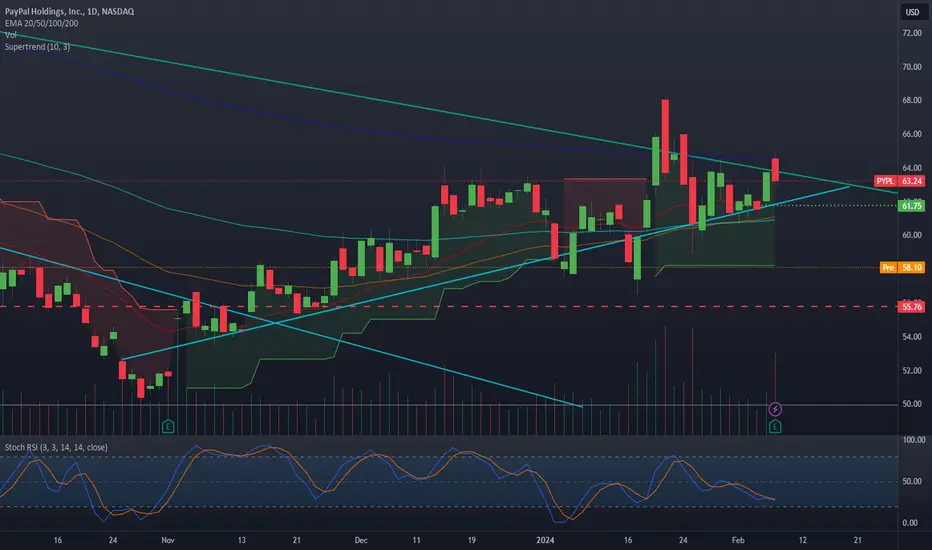The image size is (932, 550).
Task: Click the 0.00 value on the Stoch RSI scale
Action: click(910, 523)
